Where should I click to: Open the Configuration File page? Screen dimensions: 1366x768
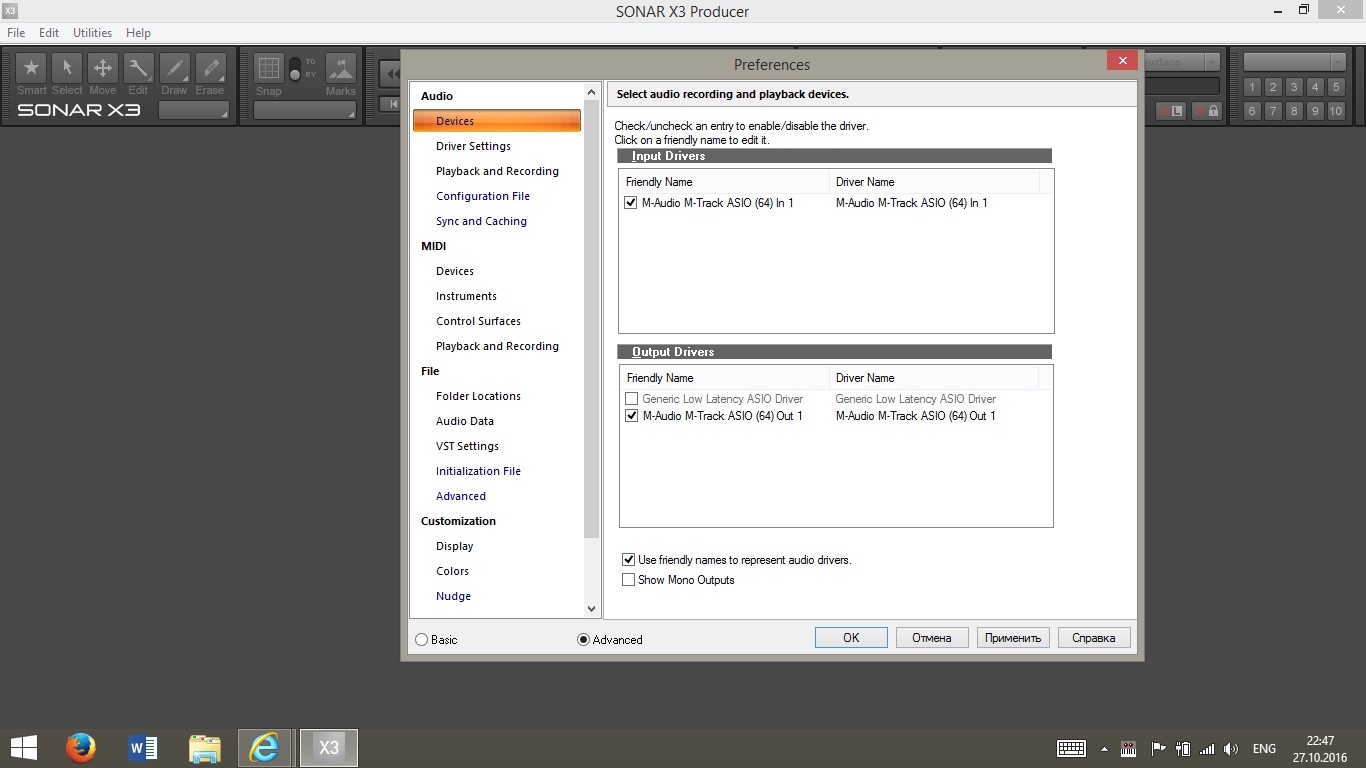tap(483, 196)
